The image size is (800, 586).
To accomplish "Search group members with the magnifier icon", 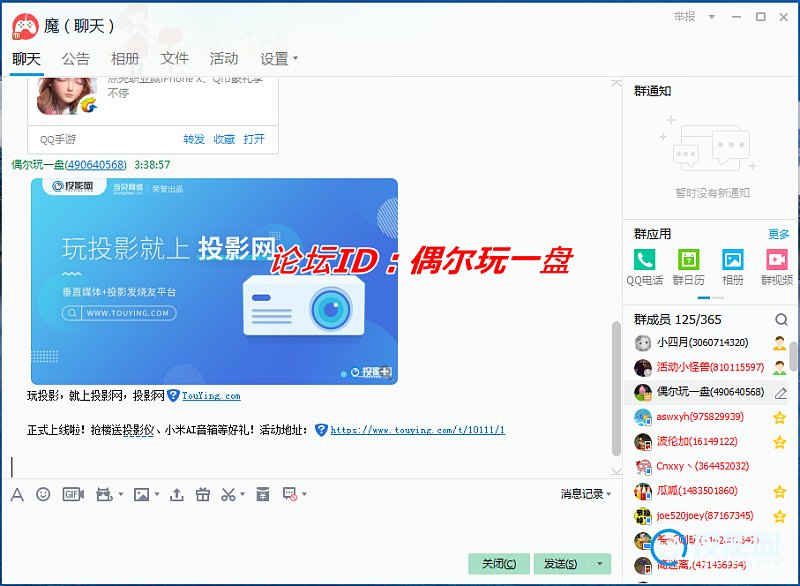I will (781, 320).
